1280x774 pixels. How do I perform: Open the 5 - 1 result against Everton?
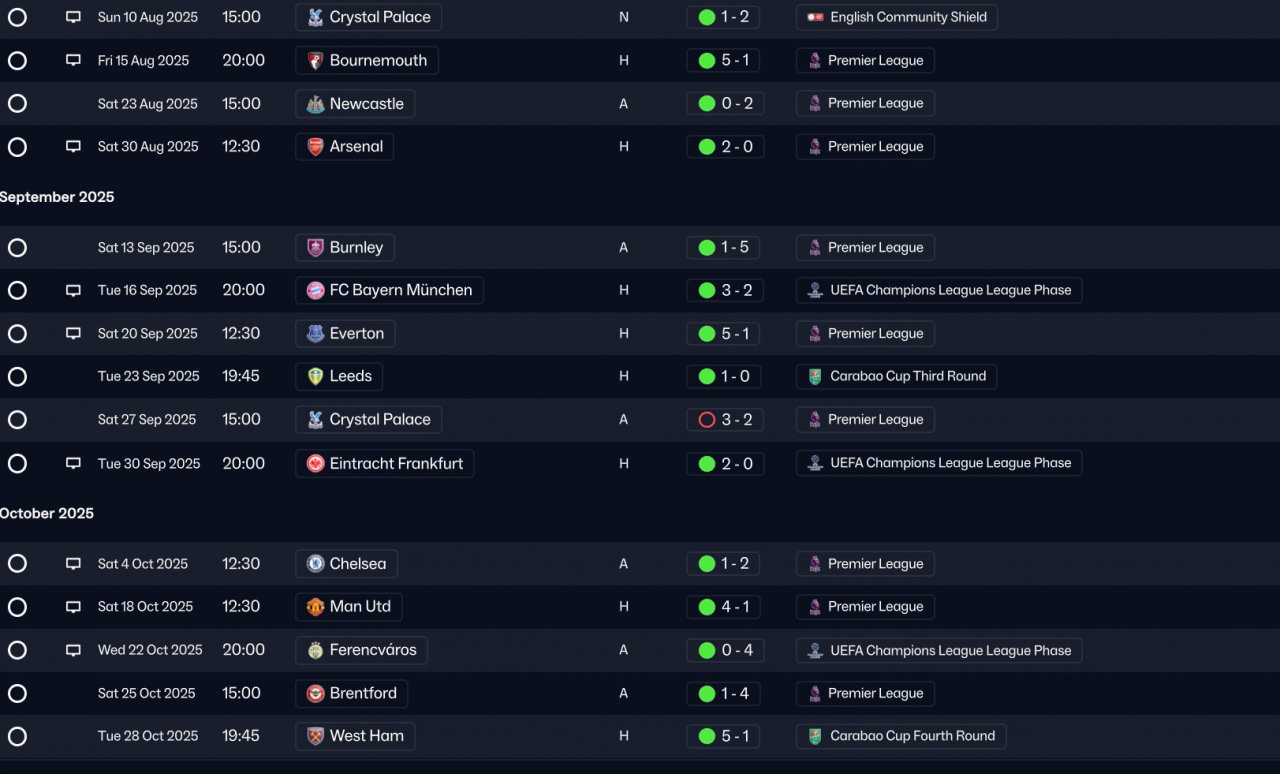[723, 333]
